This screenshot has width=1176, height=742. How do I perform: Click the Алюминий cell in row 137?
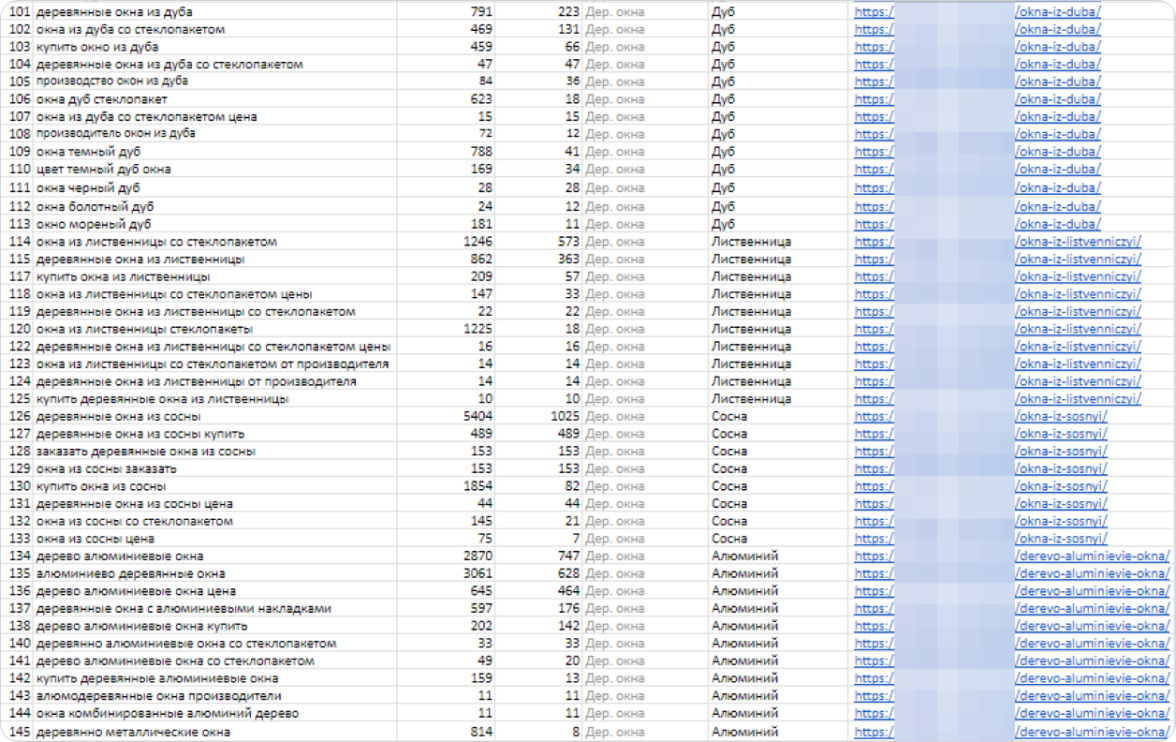pos(745,608)
